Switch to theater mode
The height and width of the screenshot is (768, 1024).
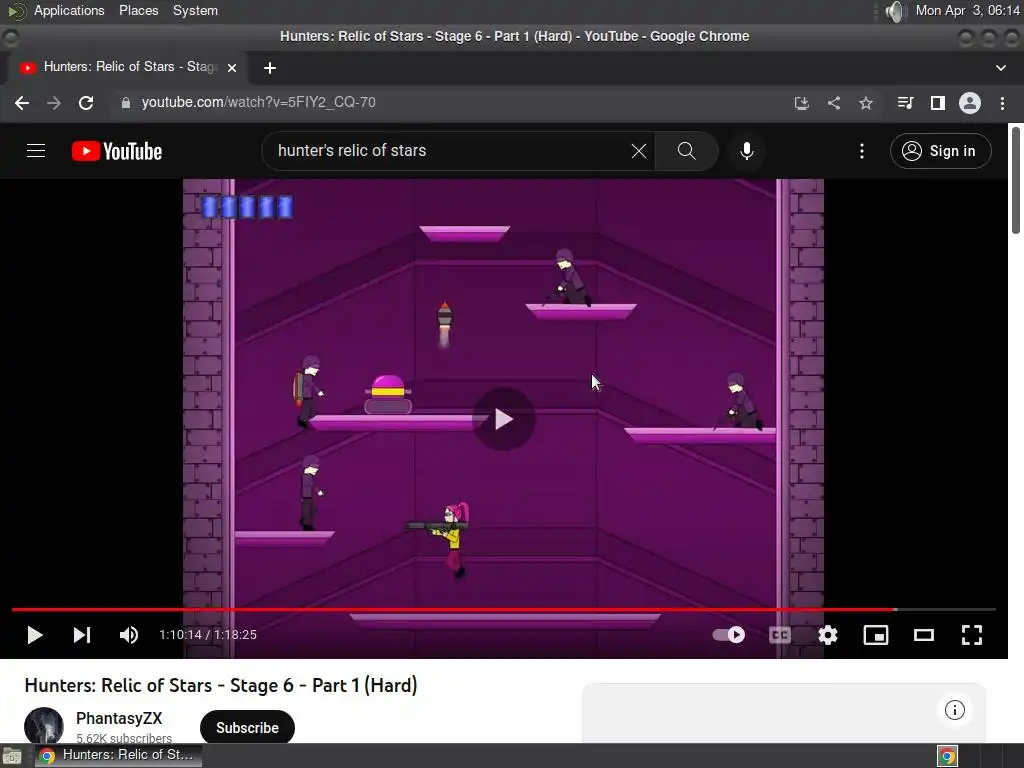click(x=923, y=635)
